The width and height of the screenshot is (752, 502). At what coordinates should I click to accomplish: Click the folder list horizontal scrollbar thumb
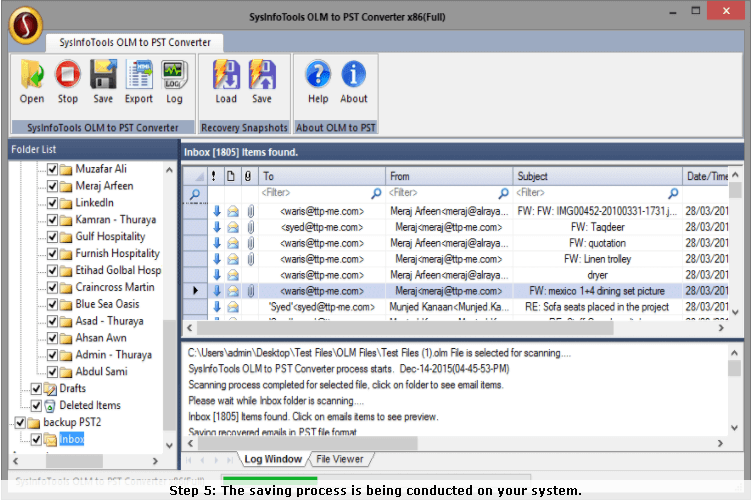point(74,461)
